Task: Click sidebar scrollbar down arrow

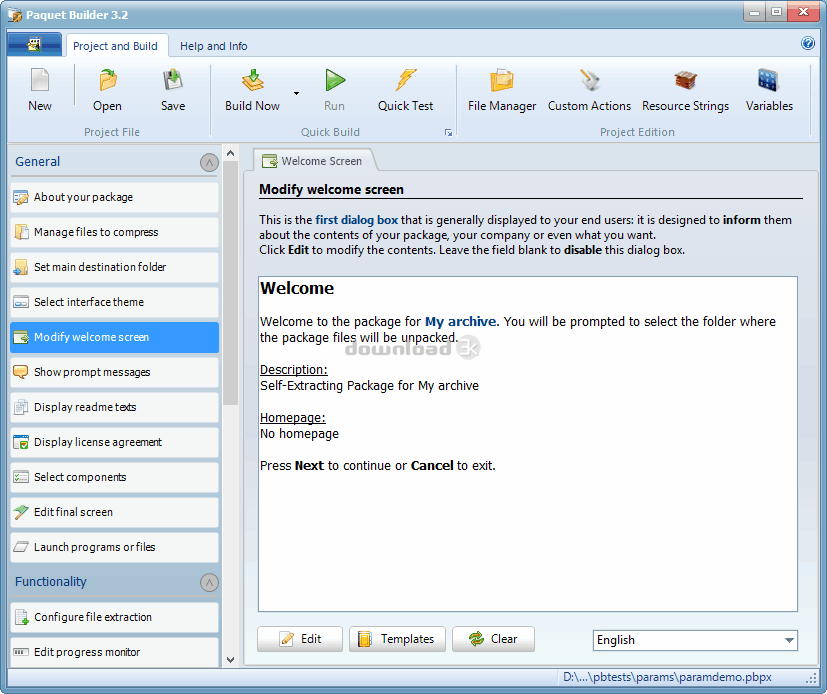Action: pyautogui.click(x=230, y=660)
